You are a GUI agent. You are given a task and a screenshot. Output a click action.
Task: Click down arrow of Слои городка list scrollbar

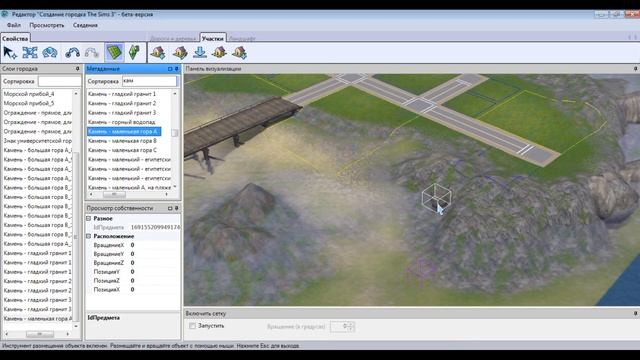[x=76, y=326]
